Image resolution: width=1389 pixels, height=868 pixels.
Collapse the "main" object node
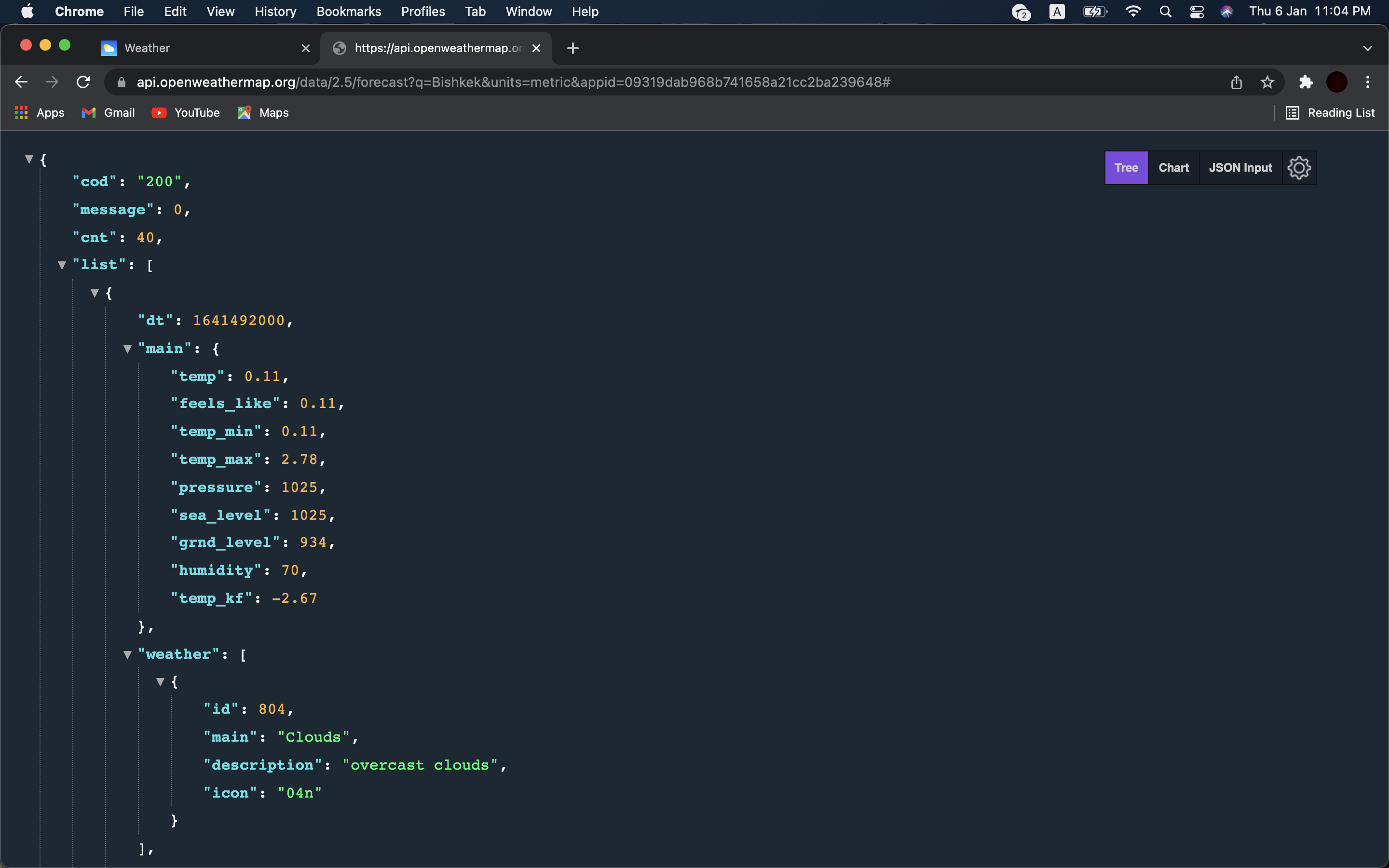point(127,349)
